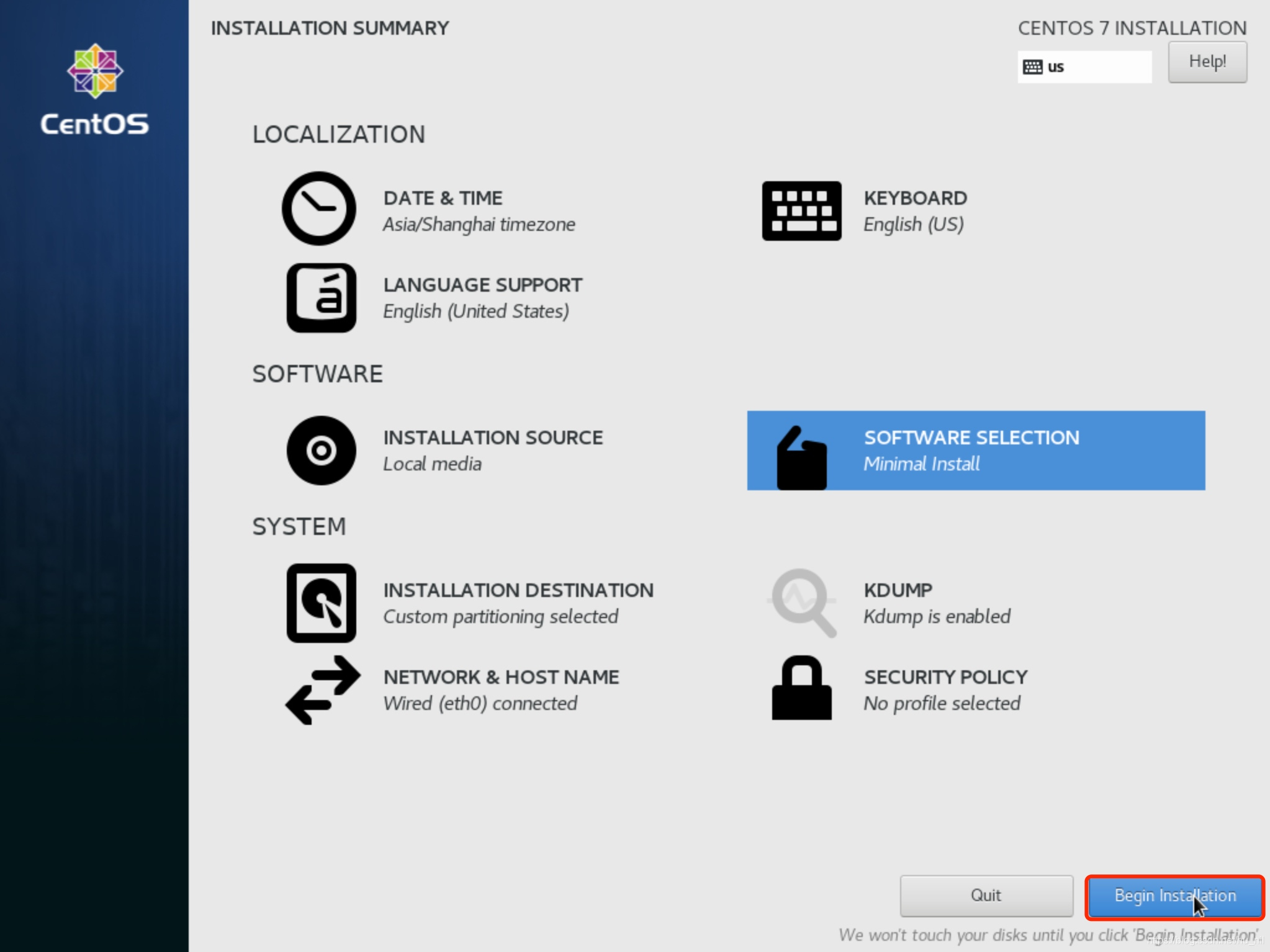Open Language Support letter icon
The image size is (1270, 952).
[321, 298]
